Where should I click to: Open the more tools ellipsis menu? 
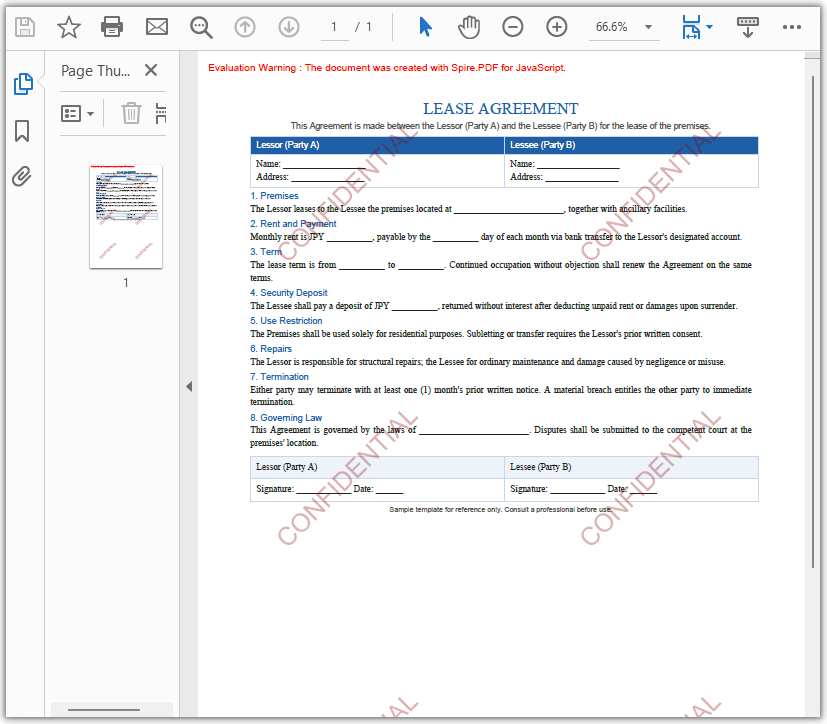[x=792, y=27]
